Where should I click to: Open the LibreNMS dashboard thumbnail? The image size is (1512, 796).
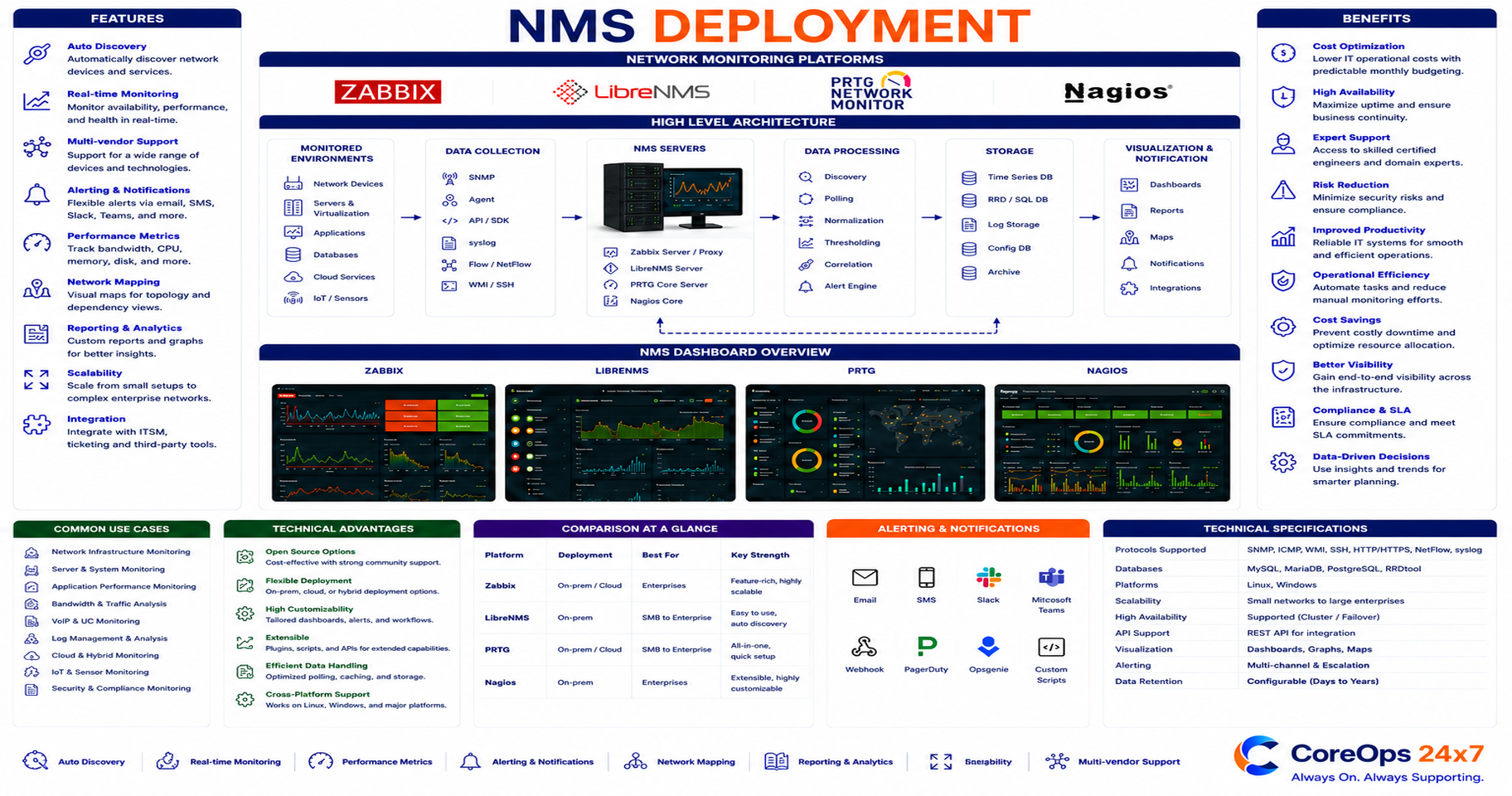point(620,443)
